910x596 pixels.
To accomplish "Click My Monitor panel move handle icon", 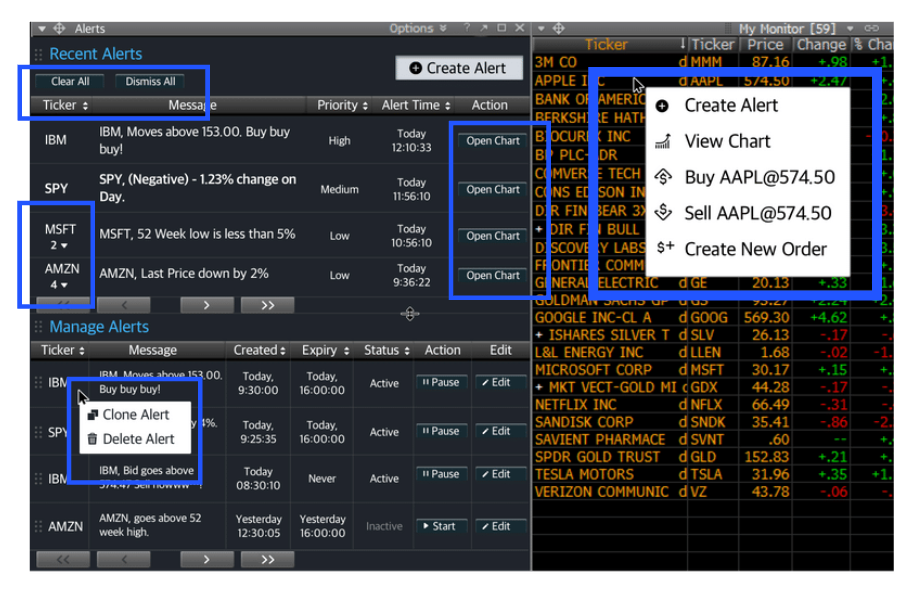I will (x=558, y=28).
